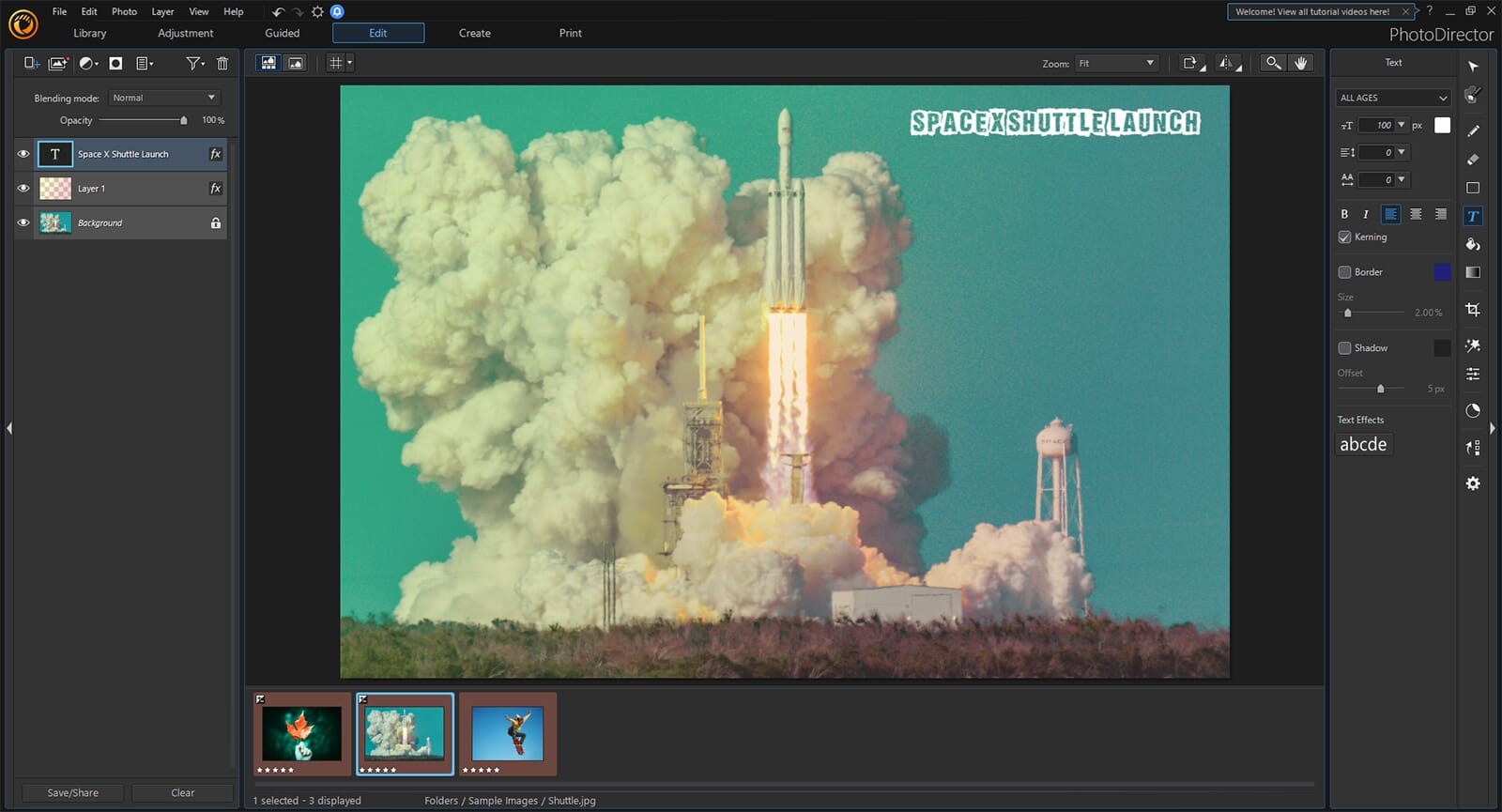Open the Layer menu
This screenshot has height=812, width=1502.
[x=162, y=11]
